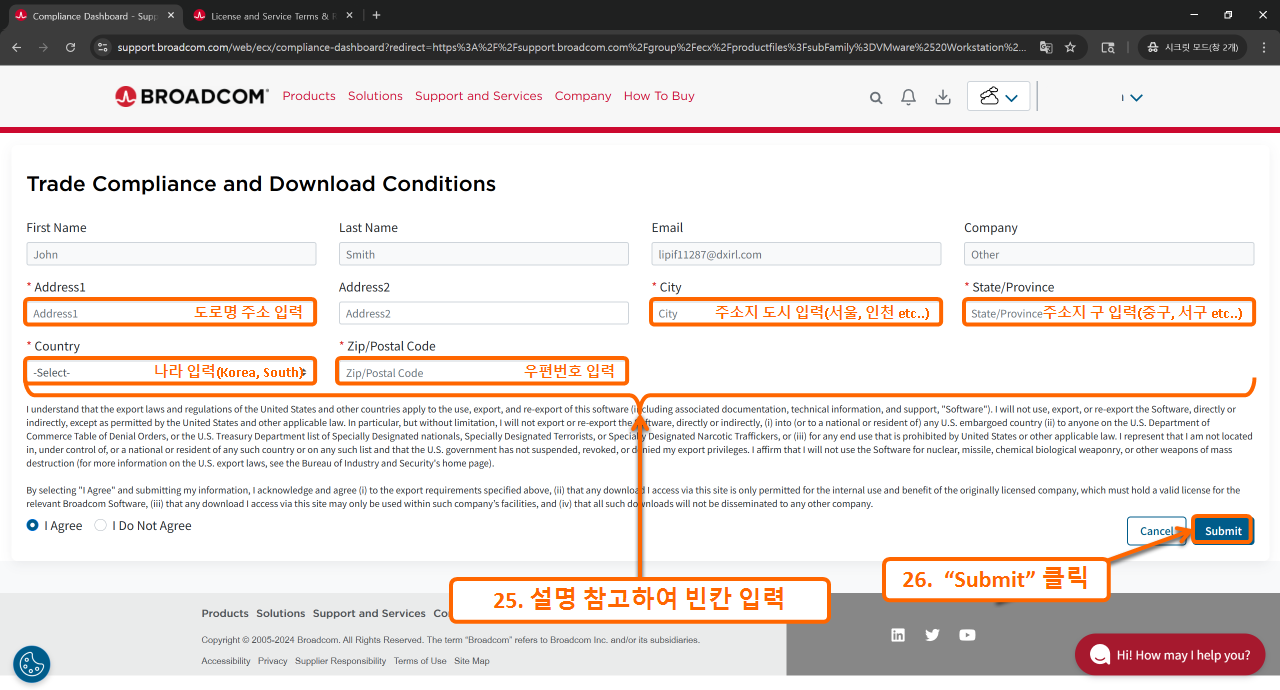Screen dimensions: 1280x690
Task: Open the site search magnifier icon
Action: (876, 97)
